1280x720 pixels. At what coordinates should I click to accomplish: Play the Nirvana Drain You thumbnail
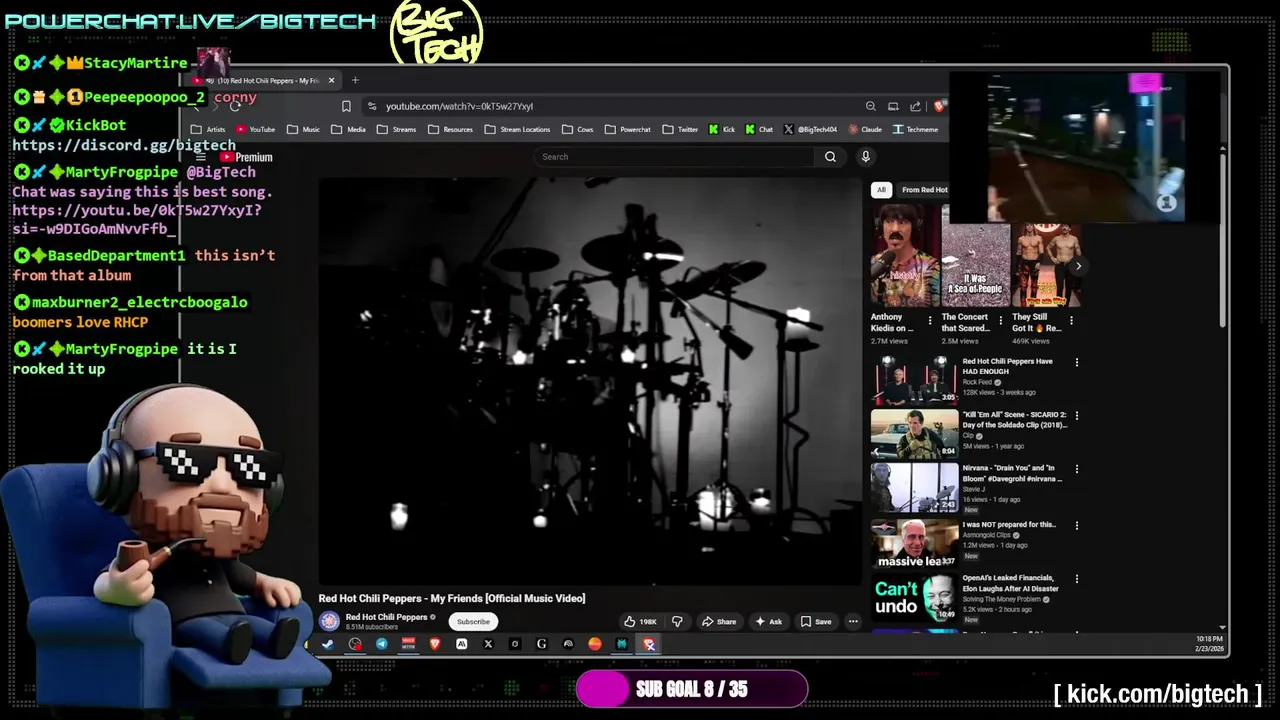point(914,487)
